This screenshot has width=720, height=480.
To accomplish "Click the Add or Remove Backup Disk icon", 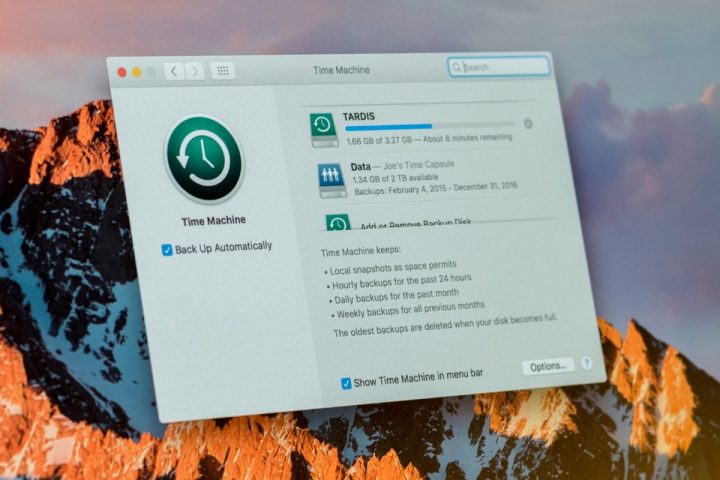I will (338, 223).
